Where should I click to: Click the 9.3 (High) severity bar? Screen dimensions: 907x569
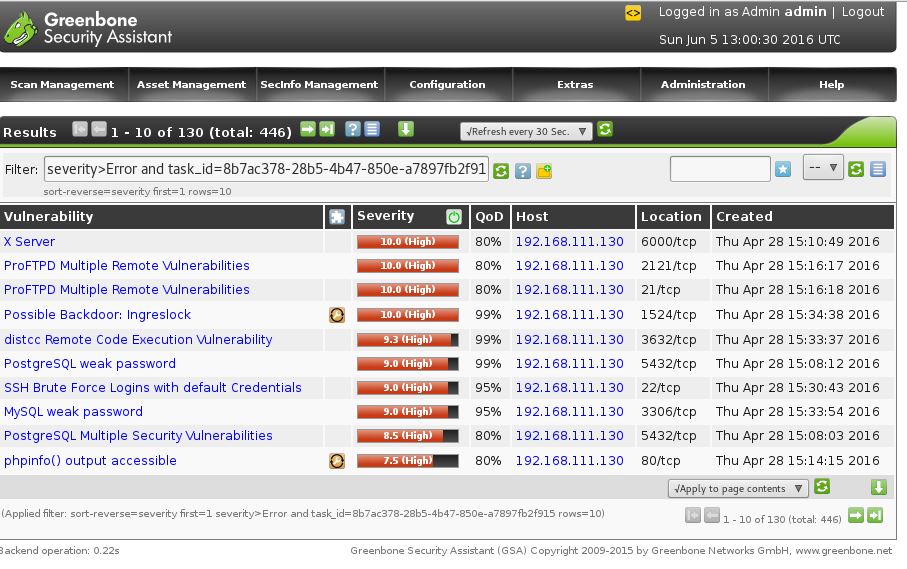click(x=408, y=340)
